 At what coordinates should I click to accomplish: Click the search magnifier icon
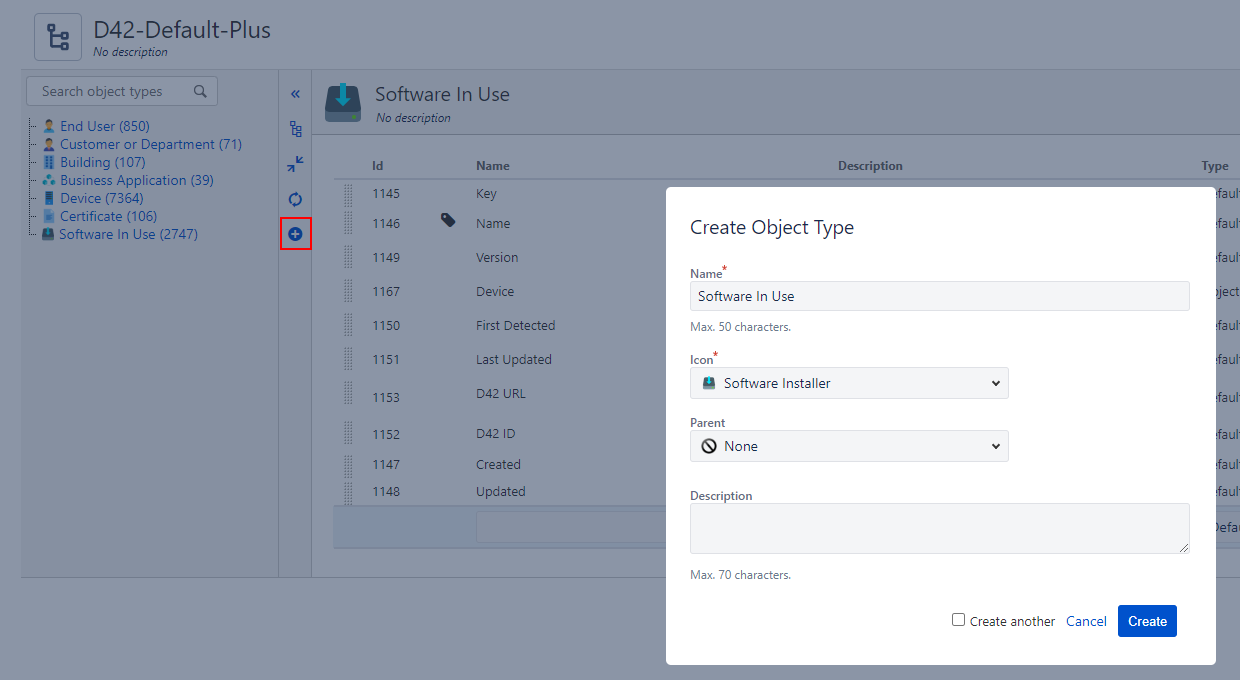(200, 91)
